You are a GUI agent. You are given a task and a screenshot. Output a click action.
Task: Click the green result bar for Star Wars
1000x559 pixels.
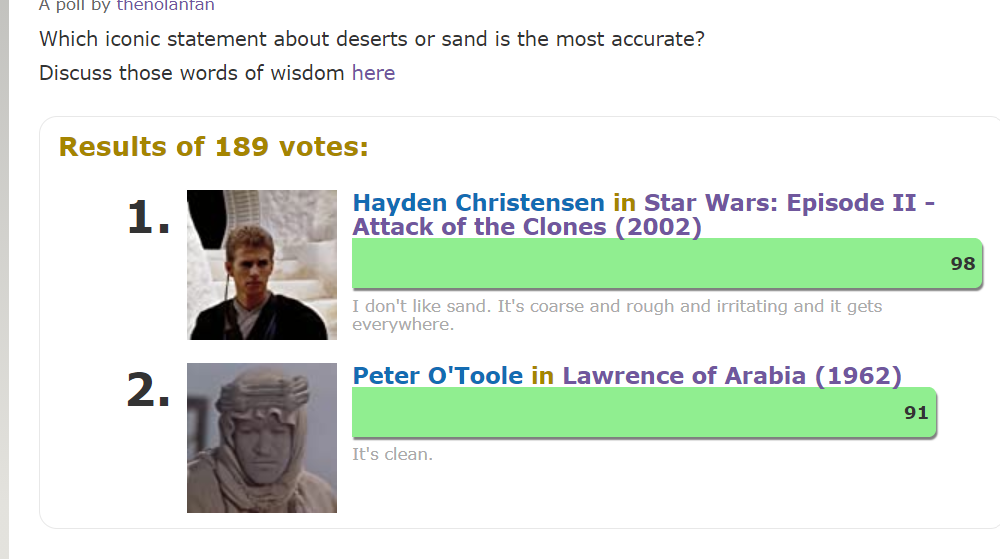640,264
